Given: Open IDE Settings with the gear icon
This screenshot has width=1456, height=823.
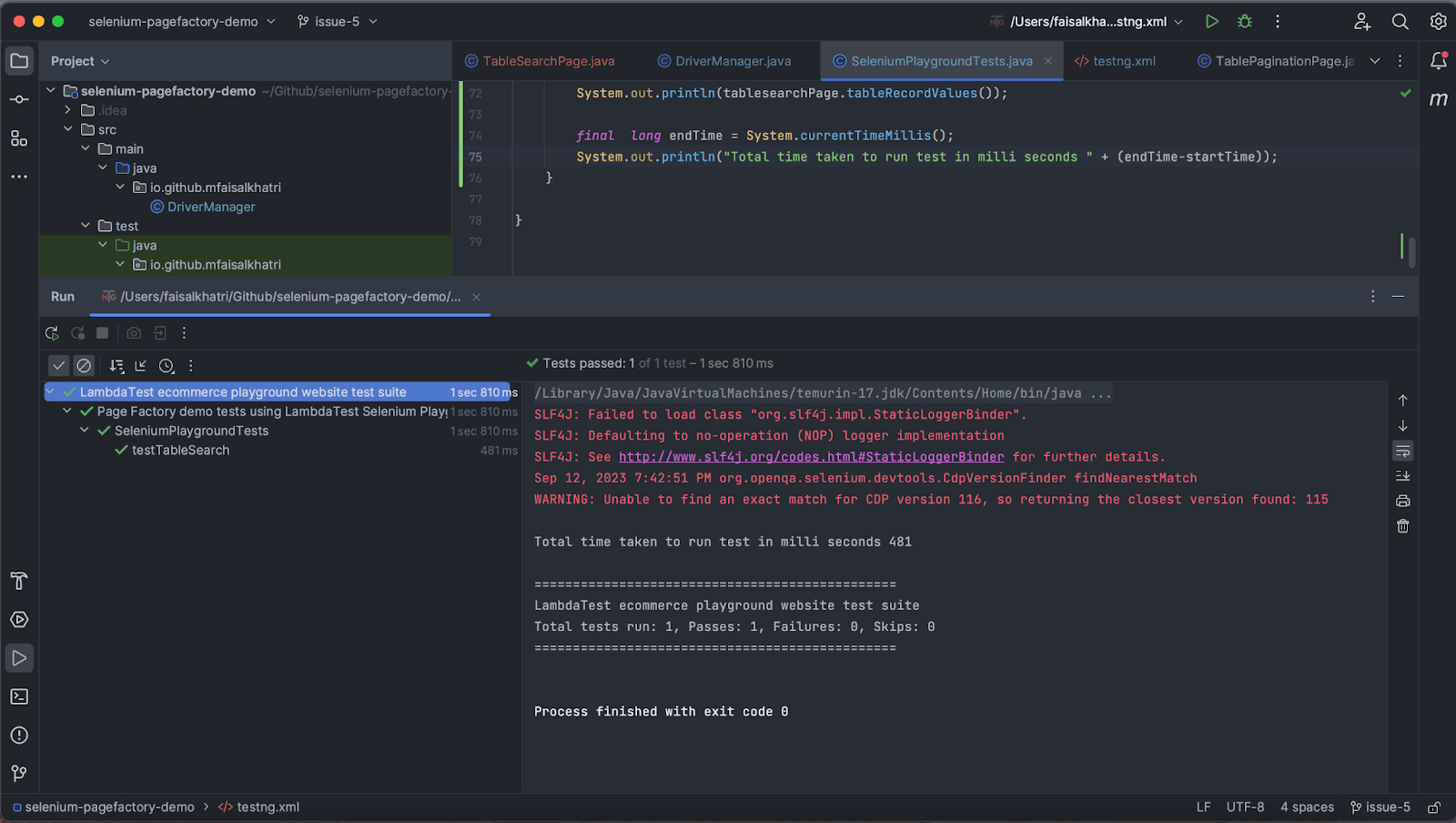Looking at the screenshot, I should (1438, 20).
